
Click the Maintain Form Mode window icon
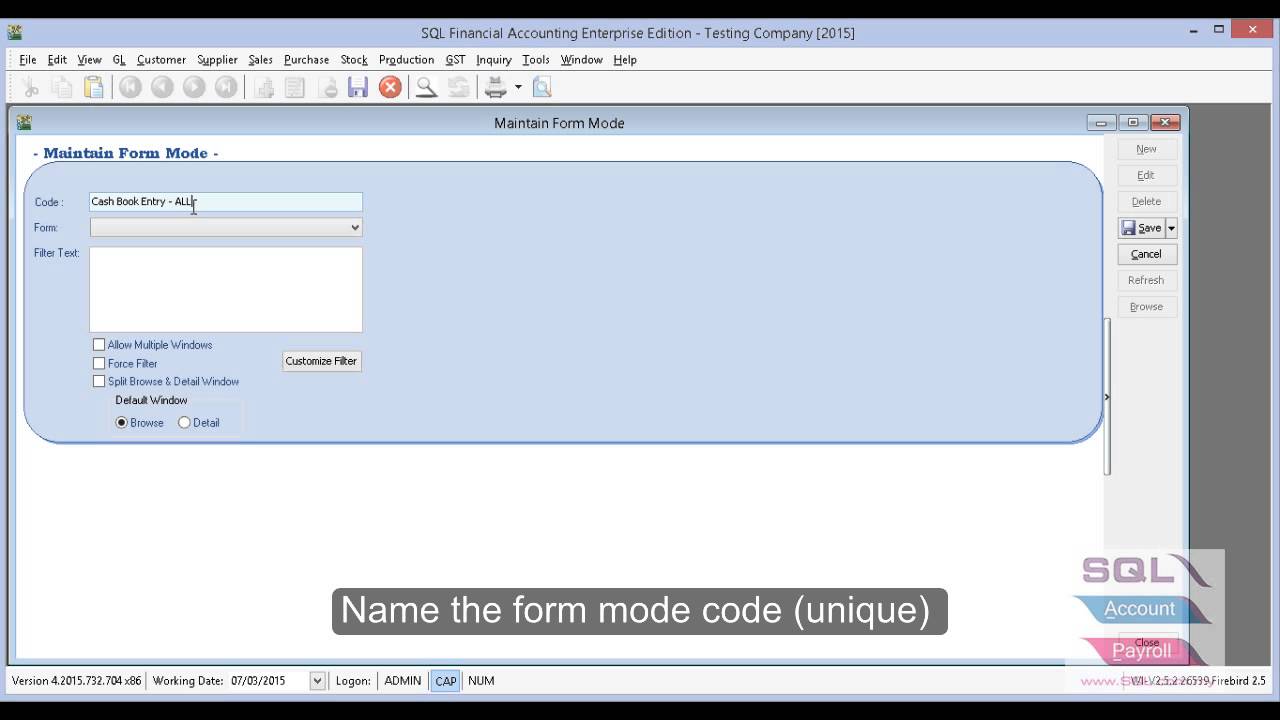(x=24, y=122)
